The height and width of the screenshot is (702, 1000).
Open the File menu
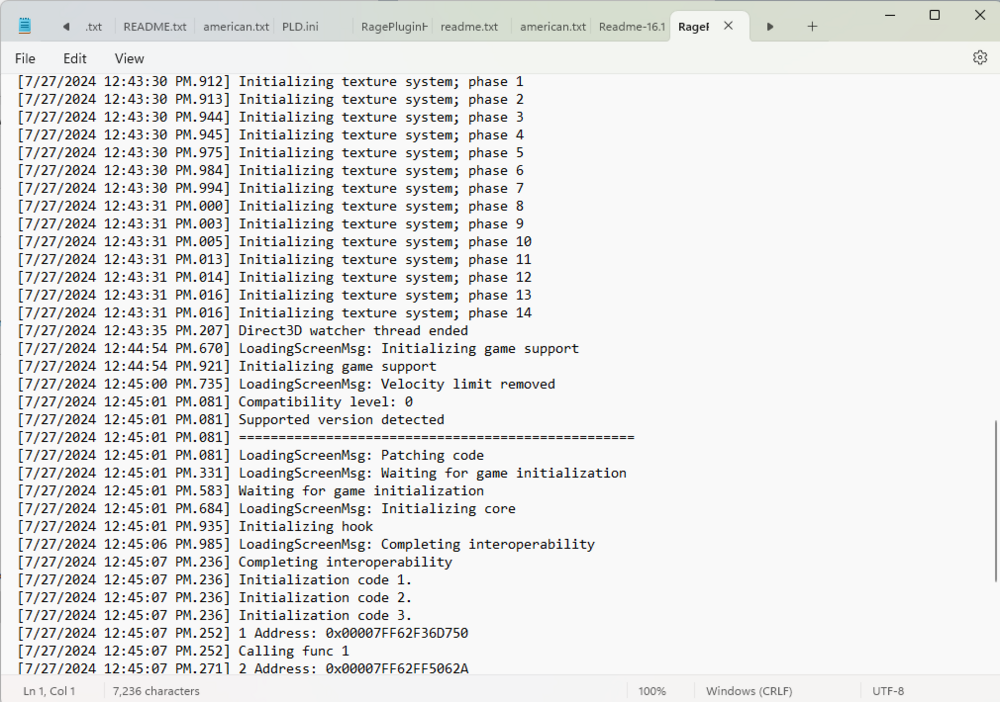tap(25, 58)
